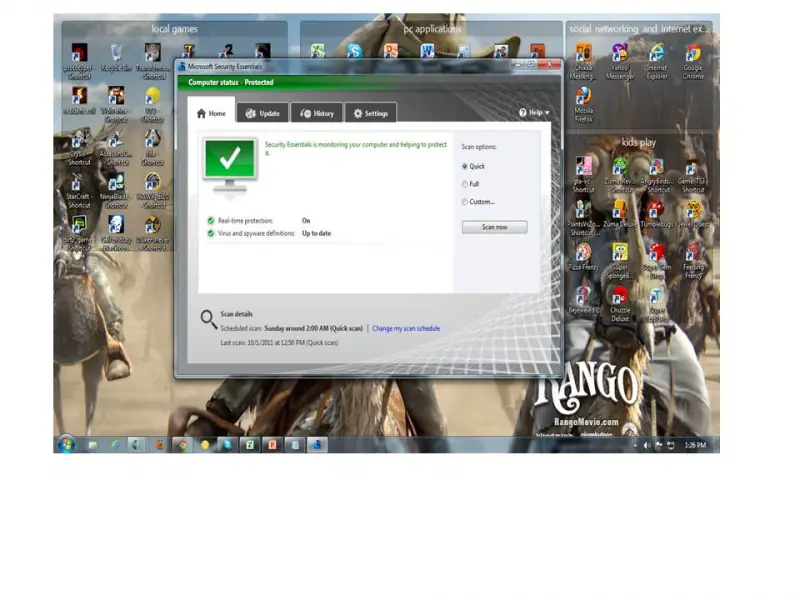The width and height of the screenshot is (800, 600).
Task: Open the Home tab in Security Essentials
Action: 211,113
